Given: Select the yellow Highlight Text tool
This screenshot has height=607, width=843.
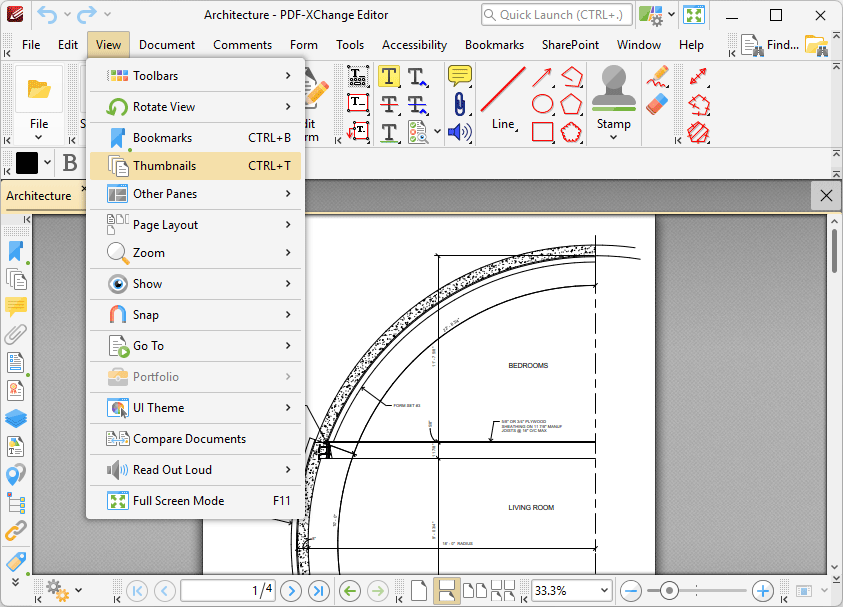Looking at the screenshot, I should click(389, 76).
